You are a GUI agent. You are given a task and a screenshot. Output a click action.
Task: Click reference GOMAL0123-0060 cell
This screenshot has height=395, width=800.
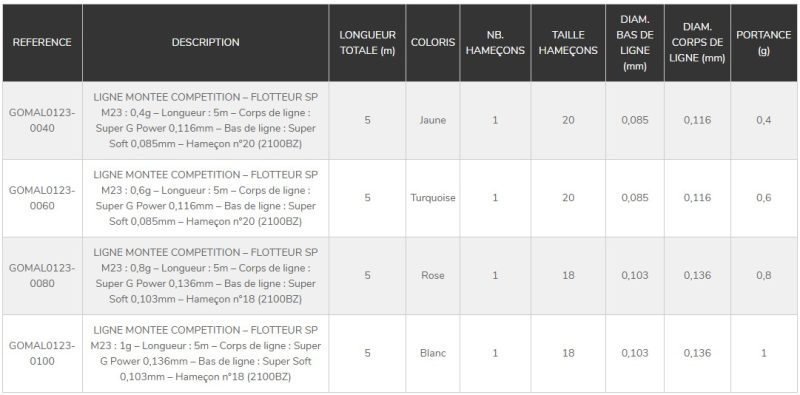pos(42,198)
